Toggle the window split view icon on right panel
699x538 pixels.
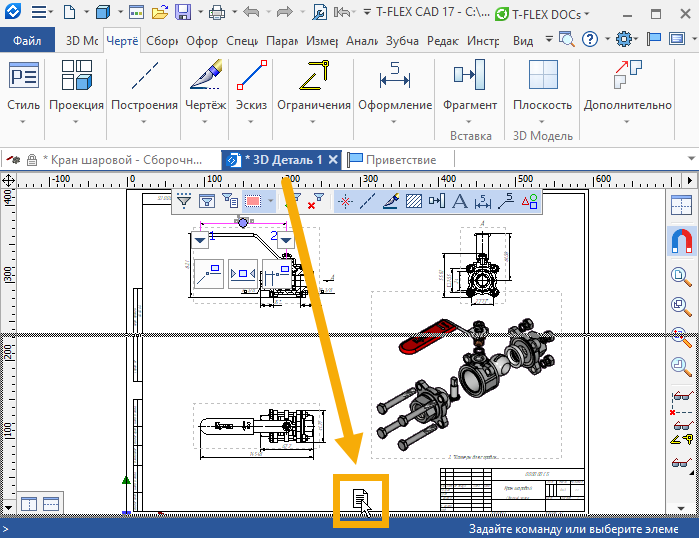click(681, 205)
